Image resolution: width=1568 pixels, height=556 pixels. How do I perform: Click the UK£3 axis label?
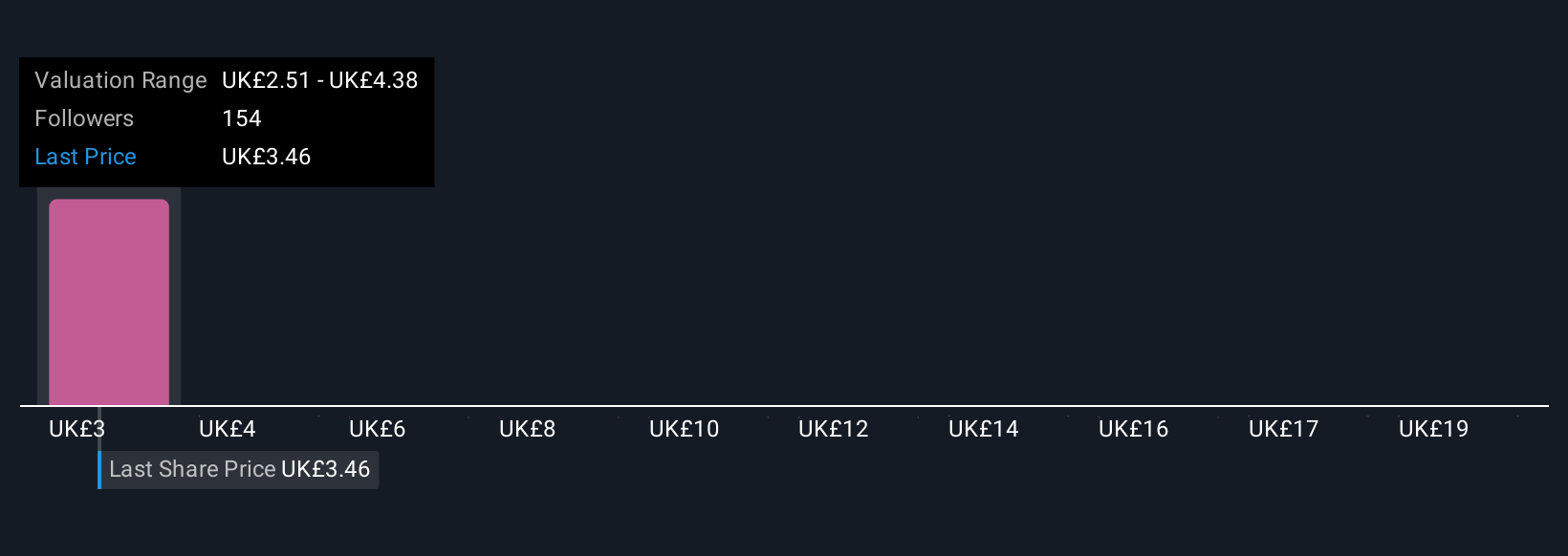(76, 429)
